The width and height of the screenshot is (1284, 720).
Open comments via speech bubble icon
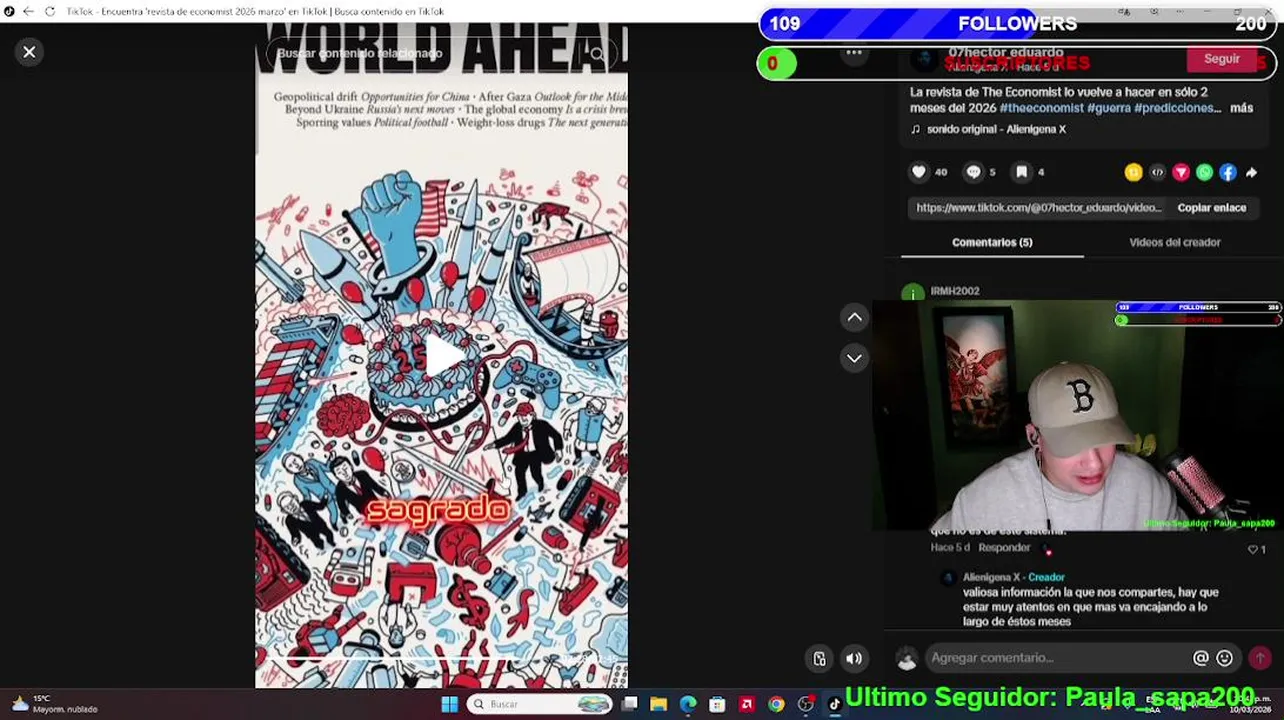[973, 172]
